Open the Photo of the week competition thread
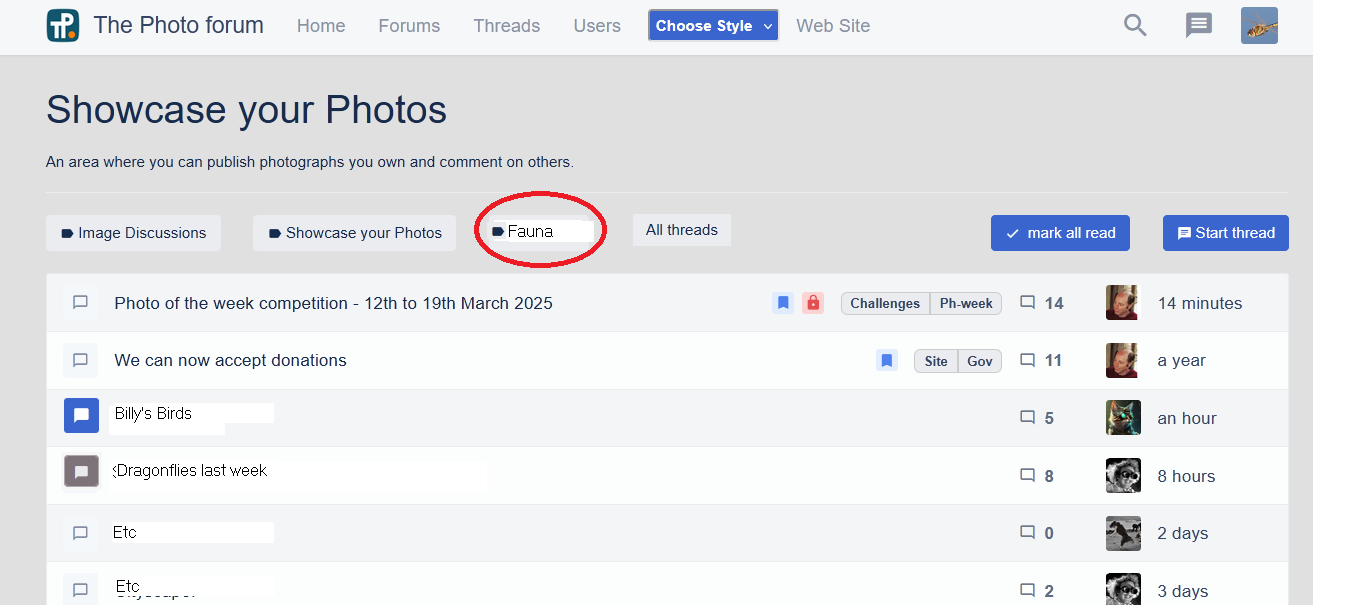Image resolution: width=1349 pixels, height=605 pixels. pos(333,303)
